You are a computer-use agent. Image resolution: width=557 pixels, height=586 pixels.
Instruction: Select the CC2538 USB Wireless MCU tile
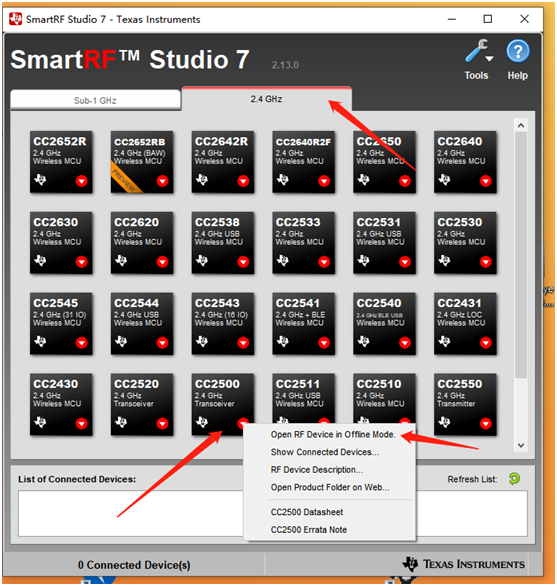coord(222,243)
